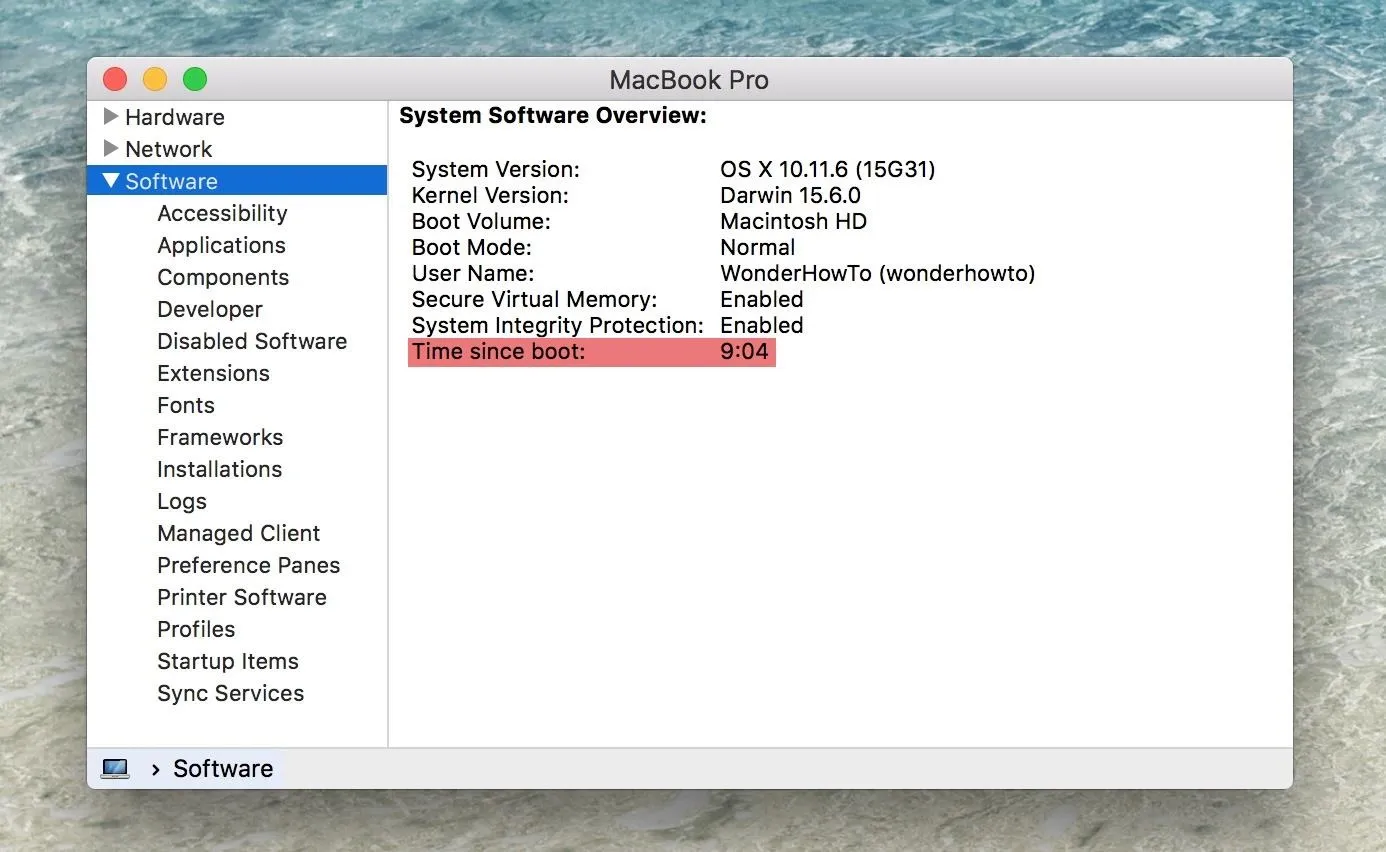Expand the Network disclosure triangle
This screenshot has width=1386, height=852.
tap(111, 149)
